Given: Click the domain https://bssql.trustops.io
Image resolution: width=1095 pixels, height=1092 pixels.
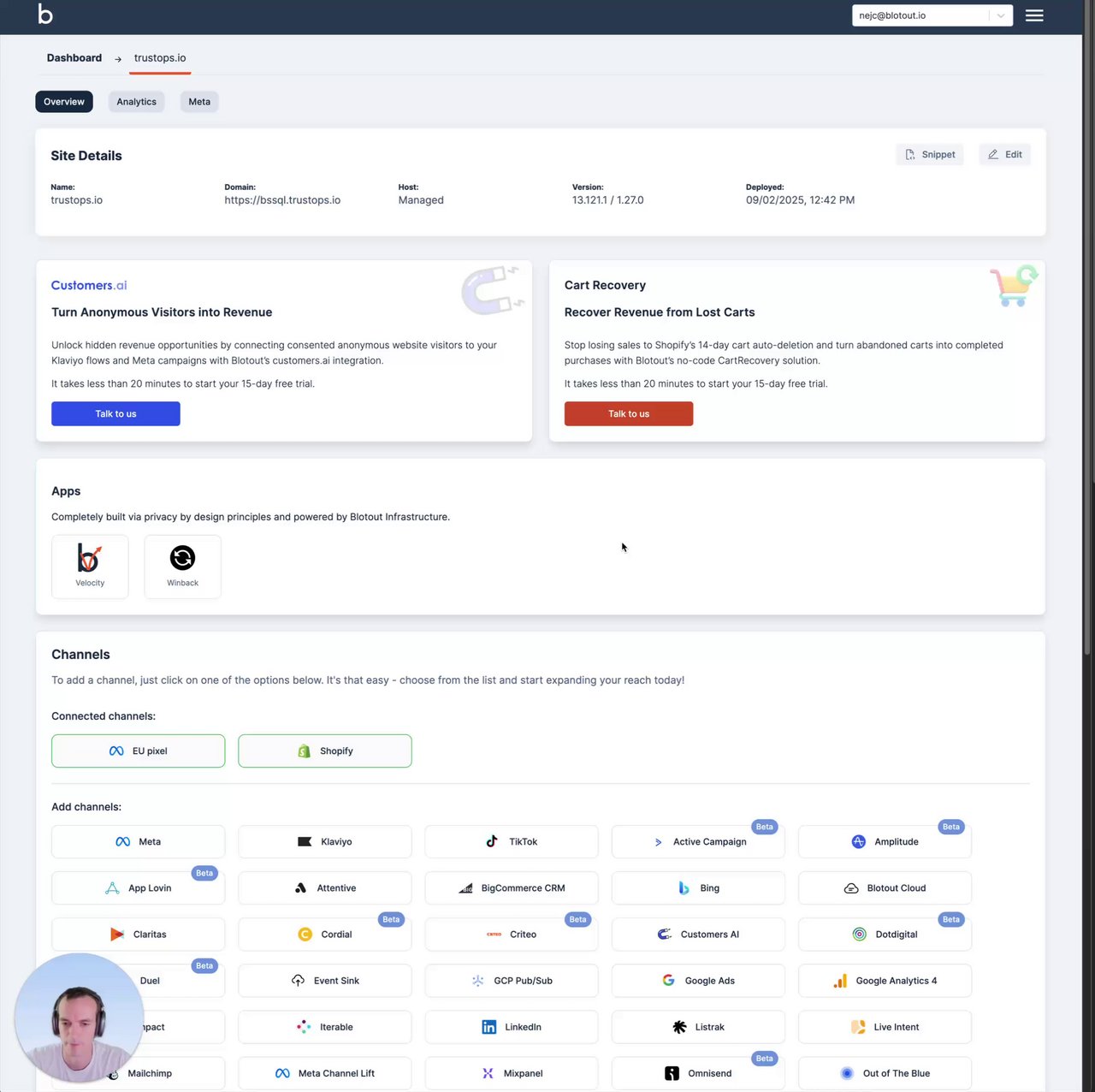Looking at the screenshot, I should click(x=282, y=200).
